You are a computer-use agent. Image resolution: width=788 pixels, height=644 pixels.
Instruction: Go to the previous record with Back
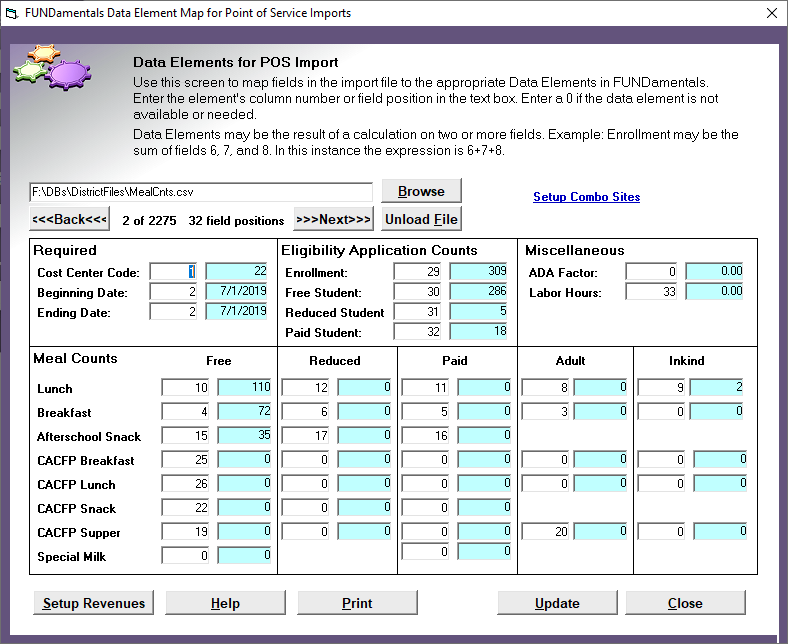69,219
